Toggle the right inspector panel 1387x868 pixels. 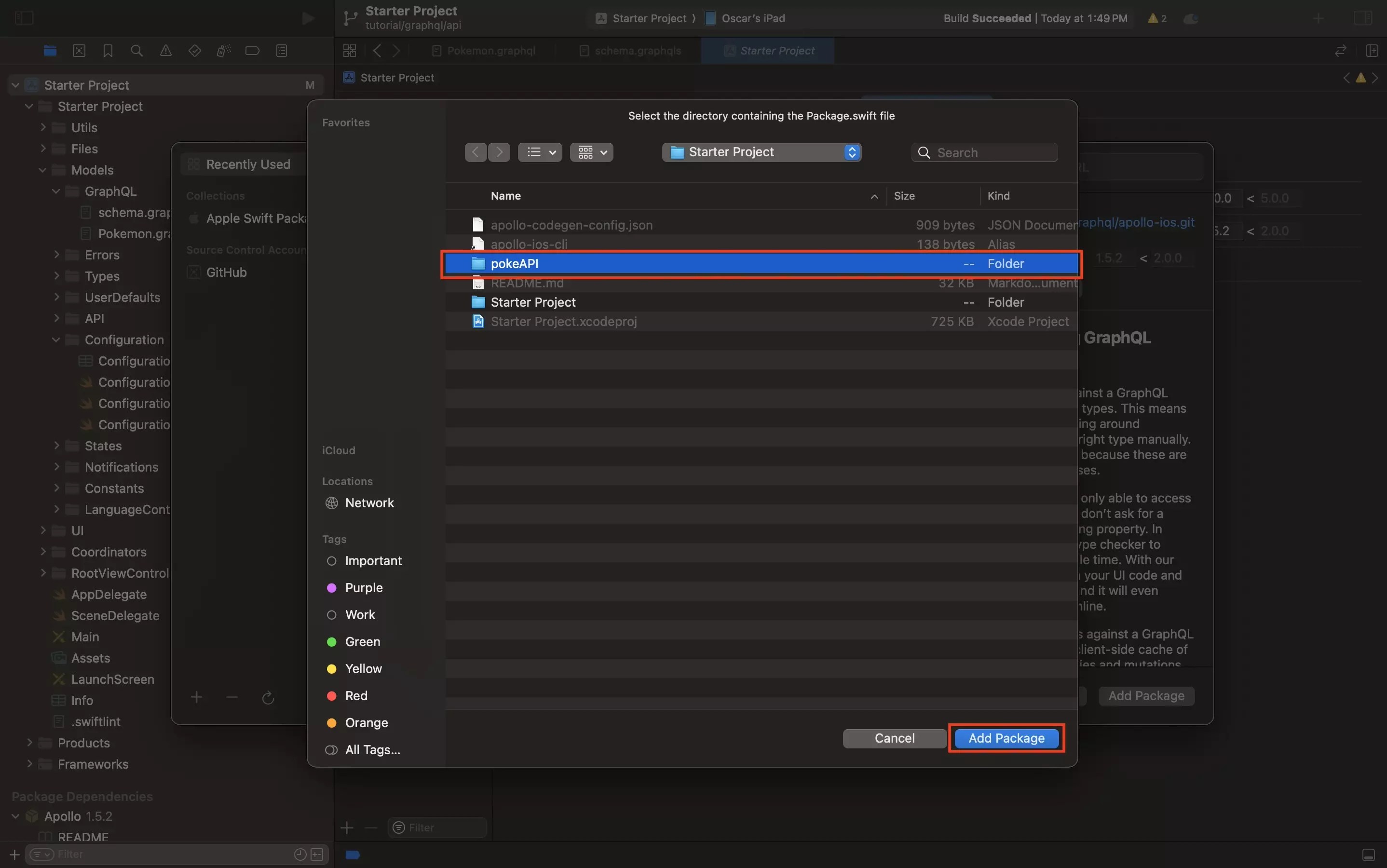coord(1363,18)
